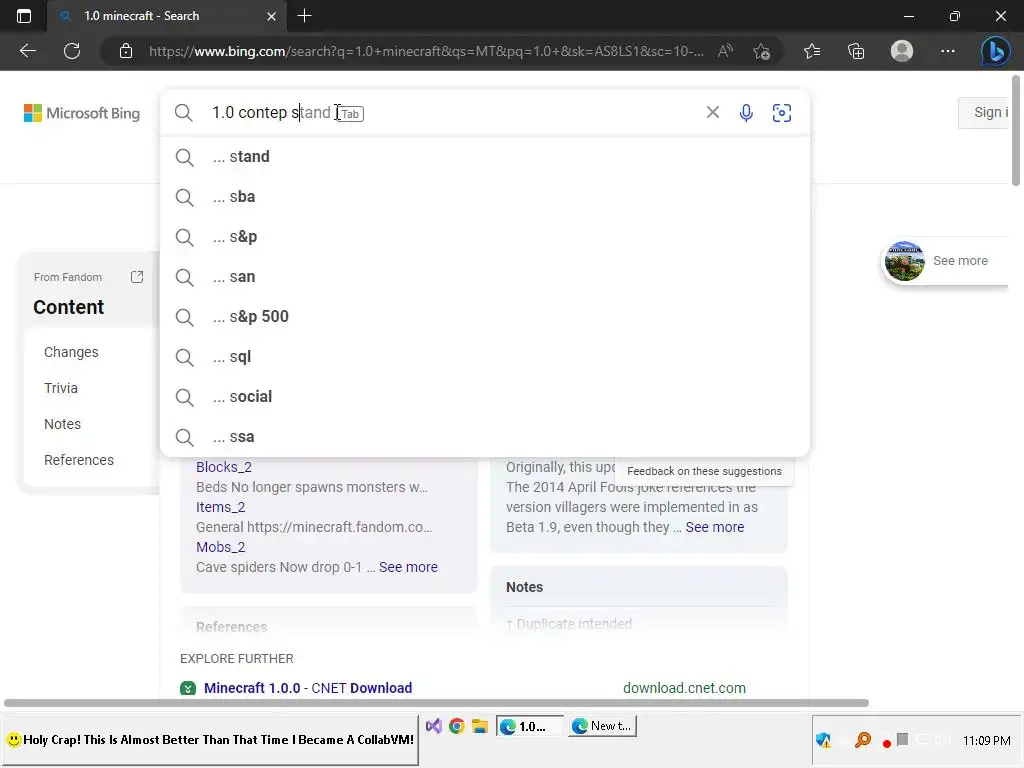Click the Windows Security tray icon

[x=824, y=740]
